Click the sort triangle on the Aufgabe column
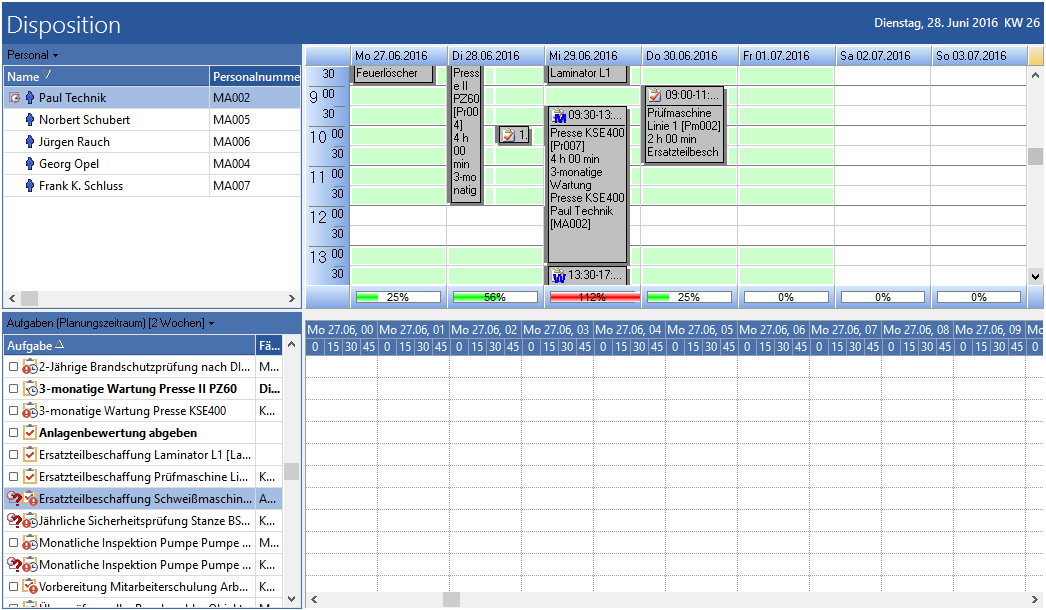This screenshot has height=610, width=1046. coord(59,344)
